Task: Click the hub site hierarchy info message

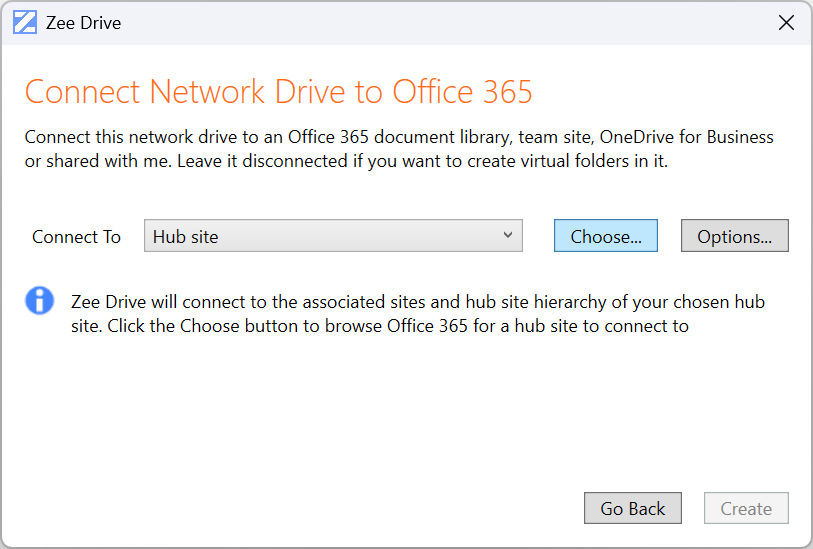Action: click(x=418, y=313)
